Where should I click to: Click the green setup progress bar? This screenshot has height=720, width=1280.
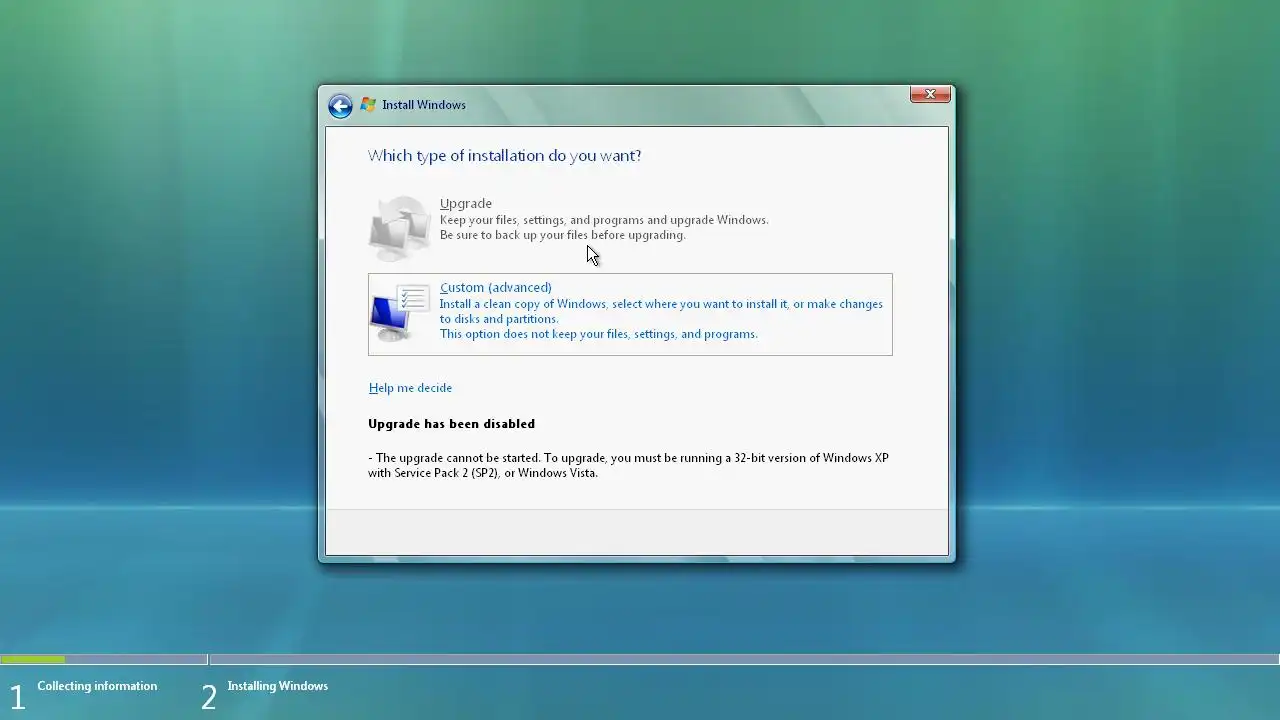(33, 659)
